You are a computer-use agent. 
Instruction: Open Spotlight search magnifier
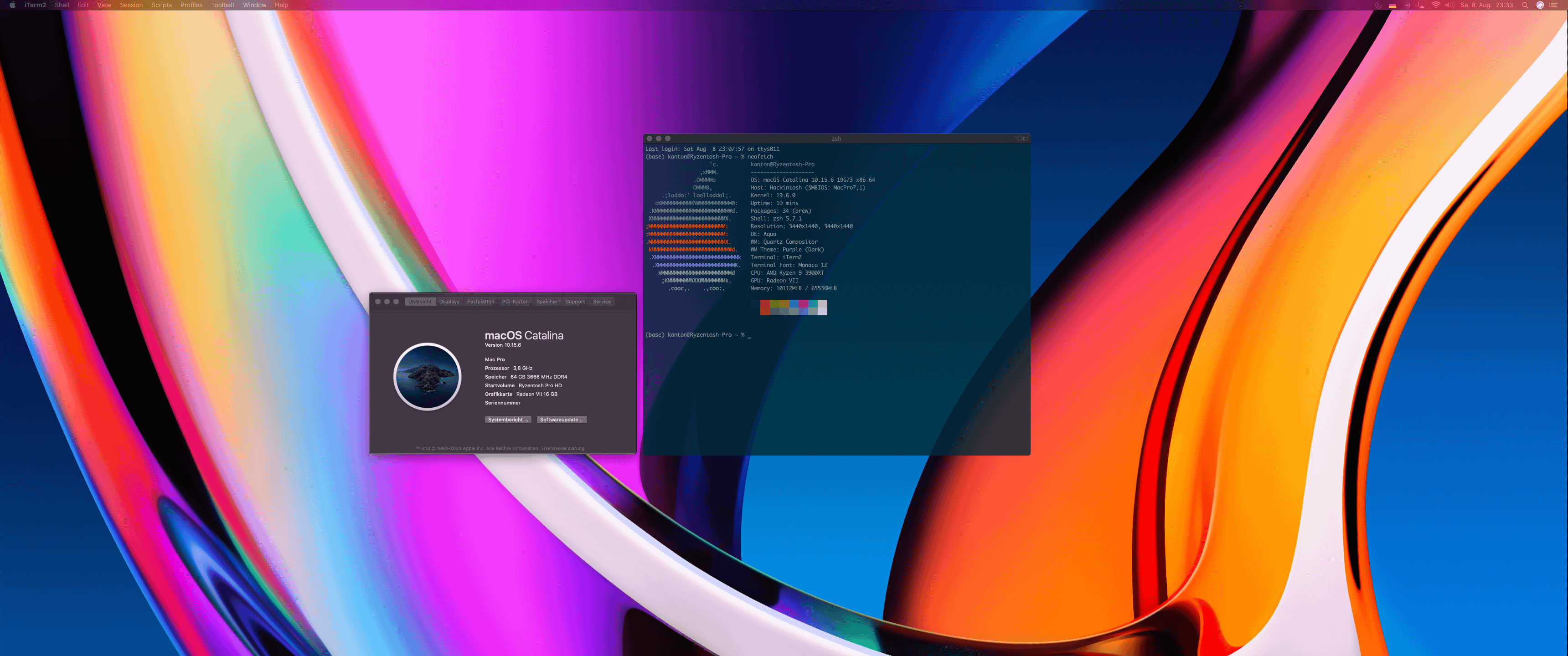click(1525, 5)
